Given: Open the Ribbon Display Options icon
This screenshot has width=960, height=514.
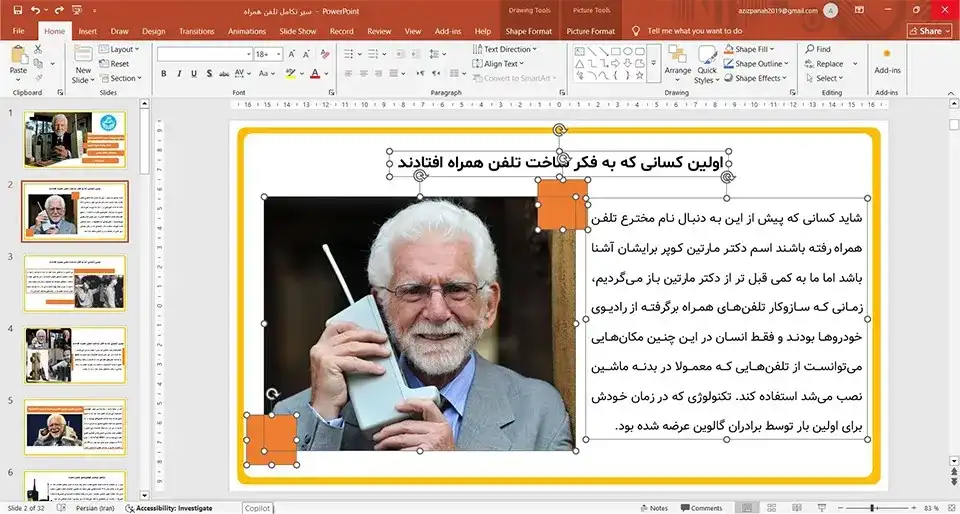Looking at the screenshot, I should 860,10.
